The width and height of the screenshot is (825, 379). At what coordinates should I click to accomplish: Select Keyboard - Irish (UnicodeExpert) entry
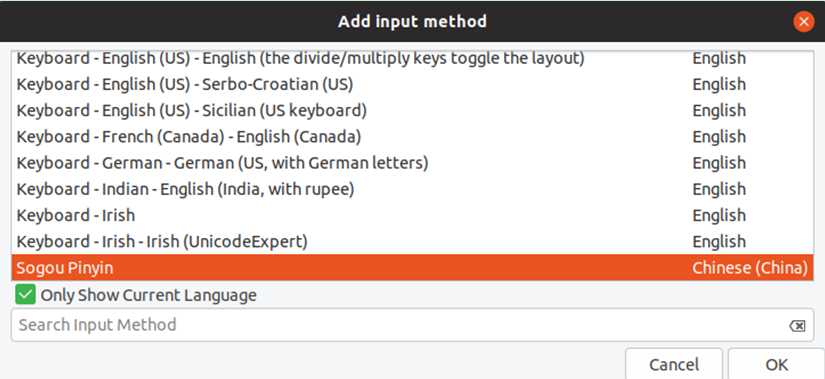pyautogui.click(x=412, y=242)
